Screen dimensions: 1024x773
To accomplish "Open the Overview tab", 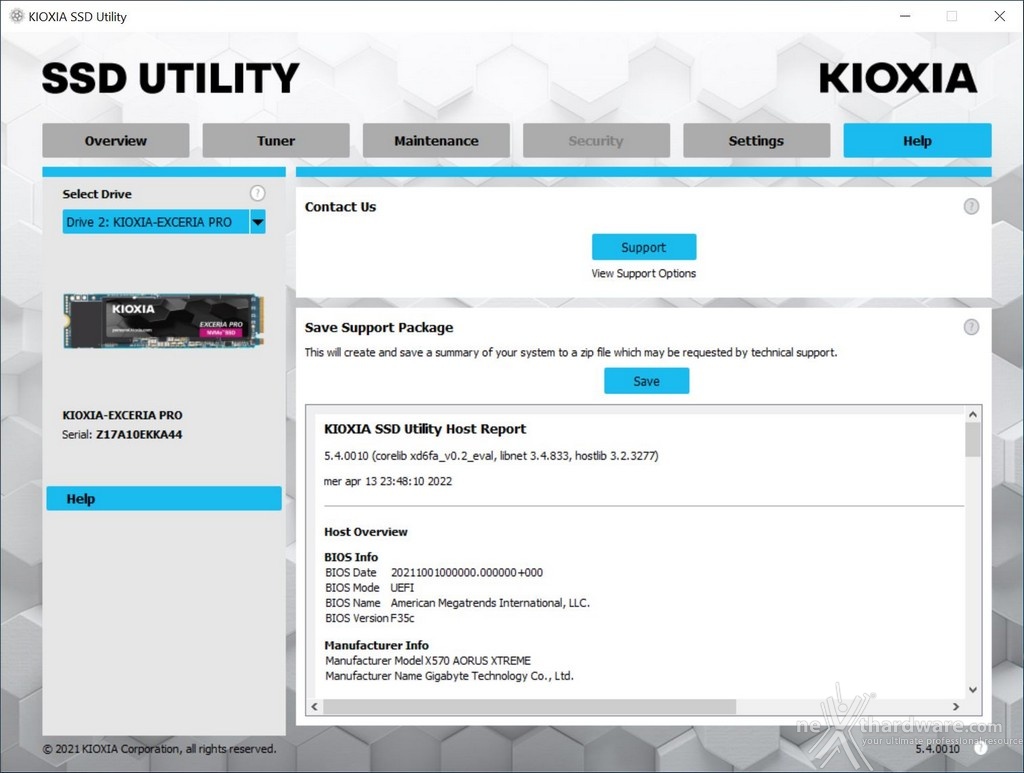I will [116, 140].
